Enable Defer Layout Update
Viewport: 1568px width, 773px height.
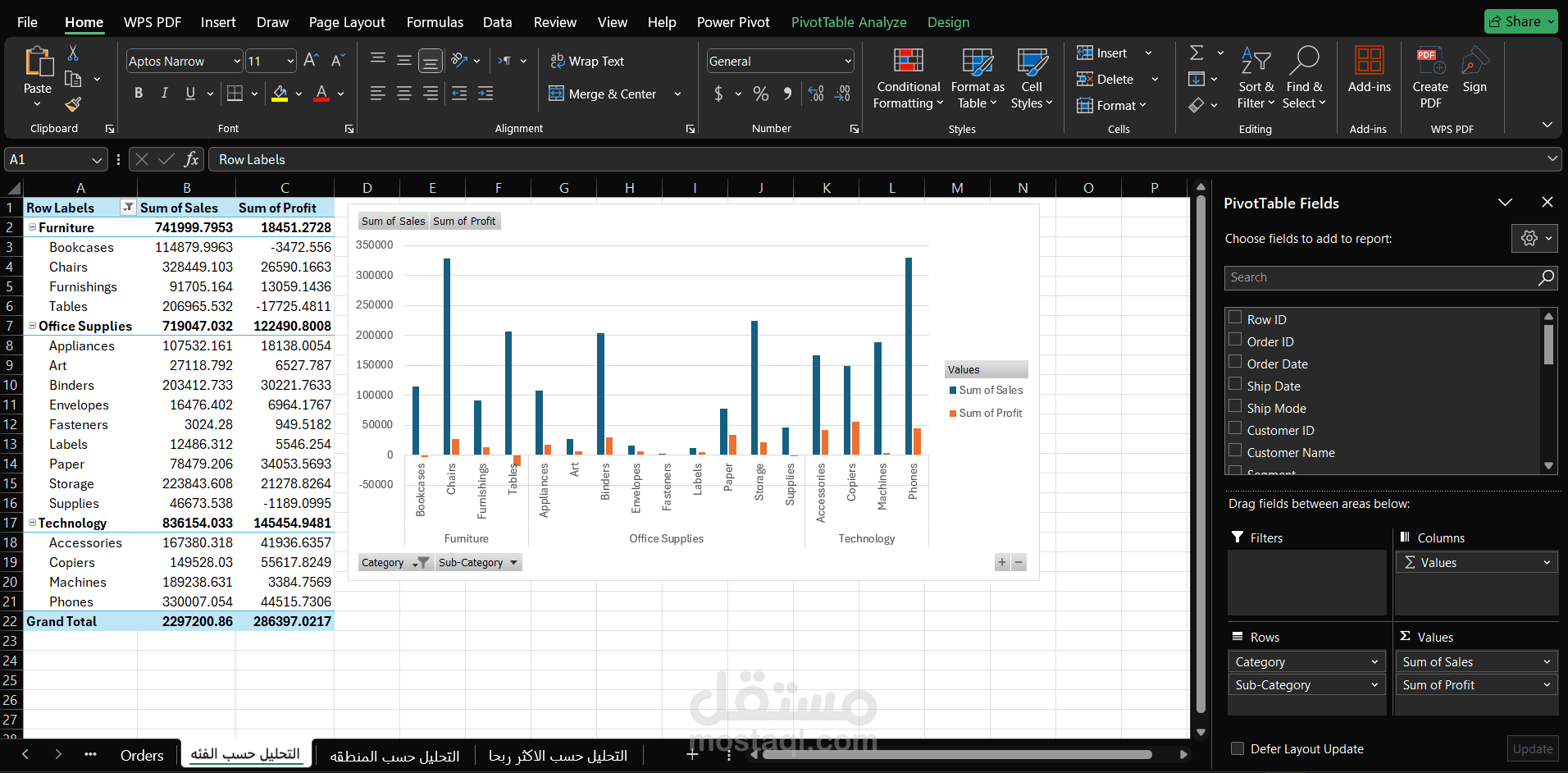[1238, 748]
